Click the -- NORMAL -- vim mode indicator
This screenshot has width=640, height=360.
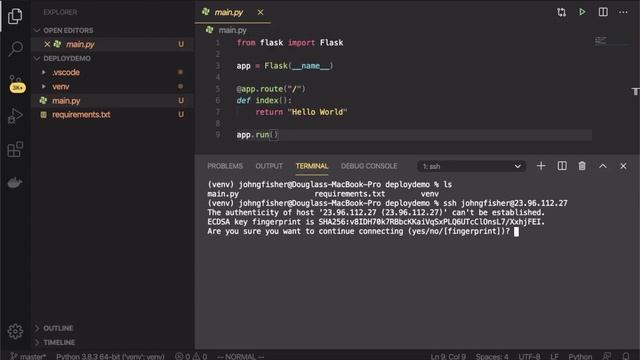pyautogui.click(x=240, y=356)
